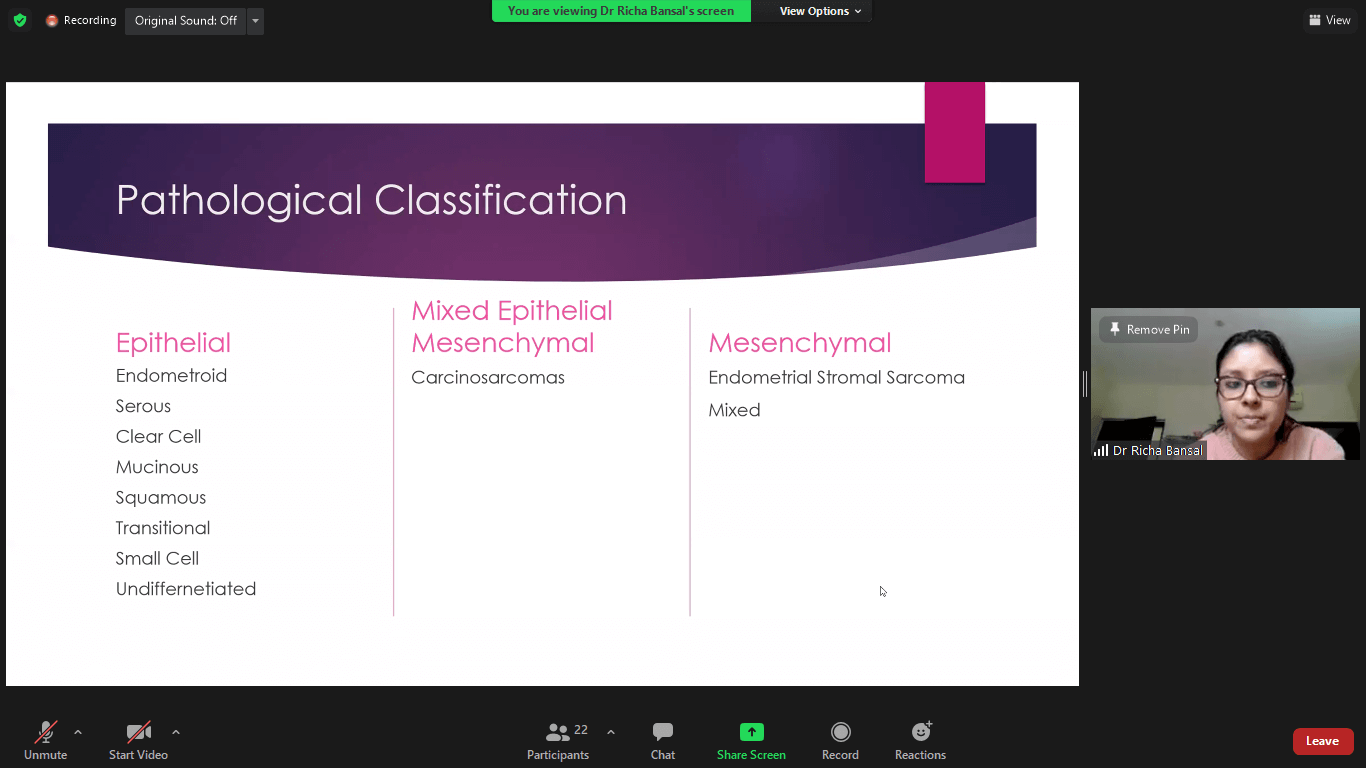Viewport: 1366px width, 768px height.
Task: Open the Participants panel
Action: pos(558,741)
